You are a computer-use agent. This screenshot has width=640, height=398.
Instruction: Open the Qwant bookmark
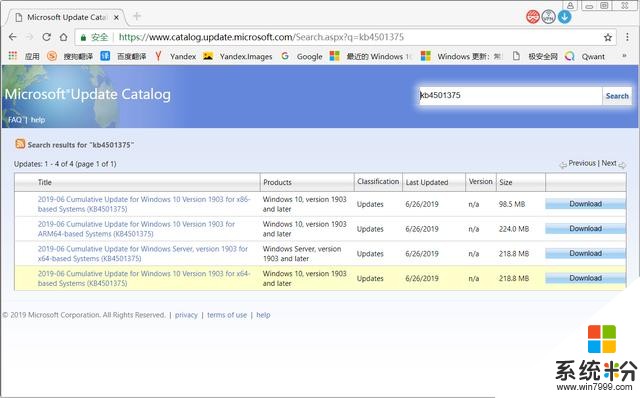(585, 56)
